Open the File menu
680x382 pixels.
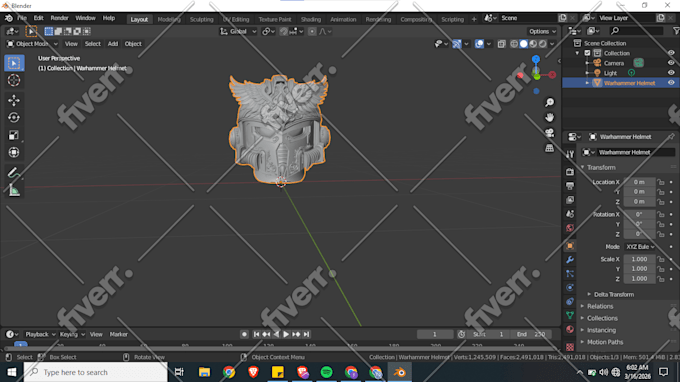tap(22, 18)
